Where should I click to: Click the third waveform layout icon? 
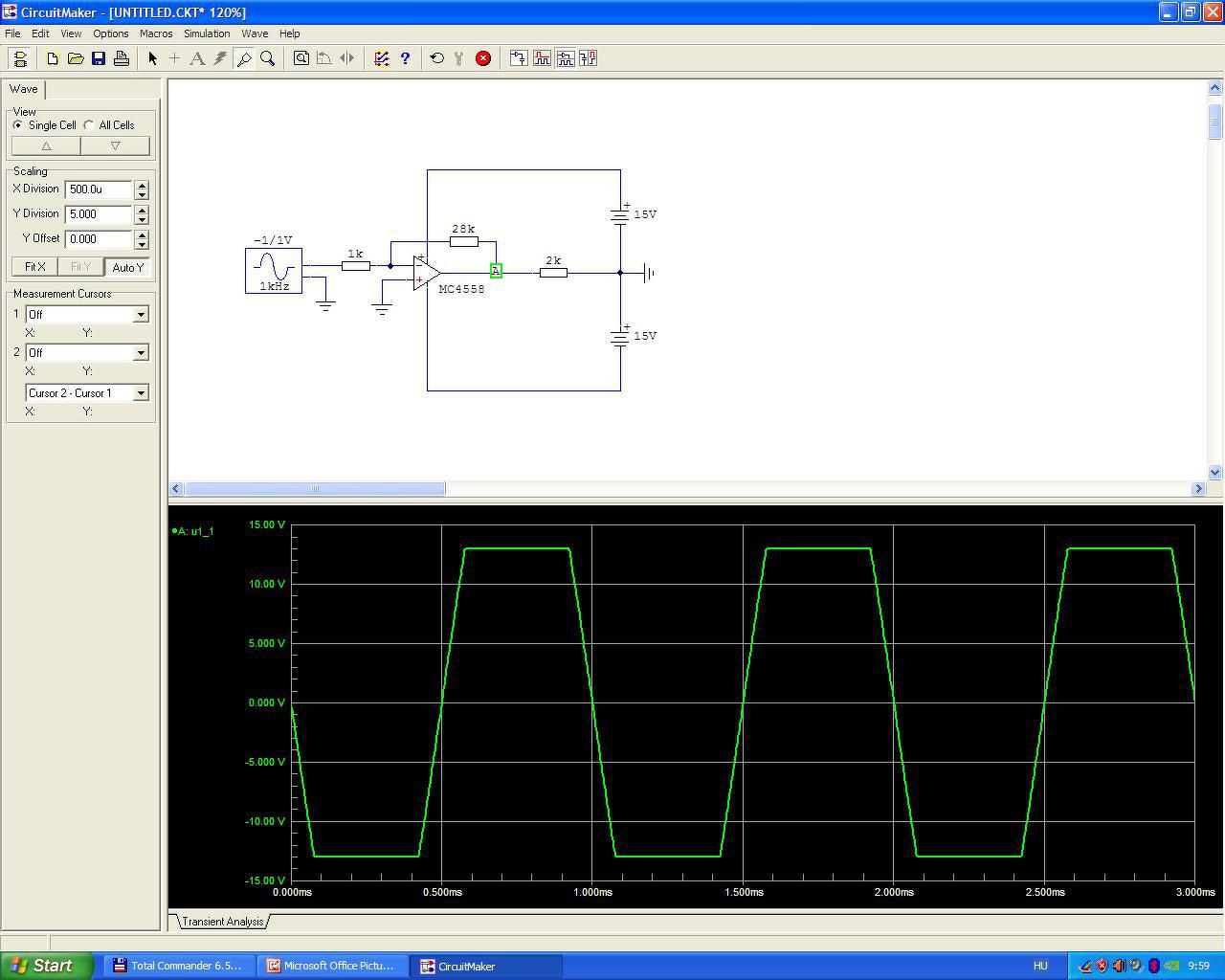click(565, 58)
